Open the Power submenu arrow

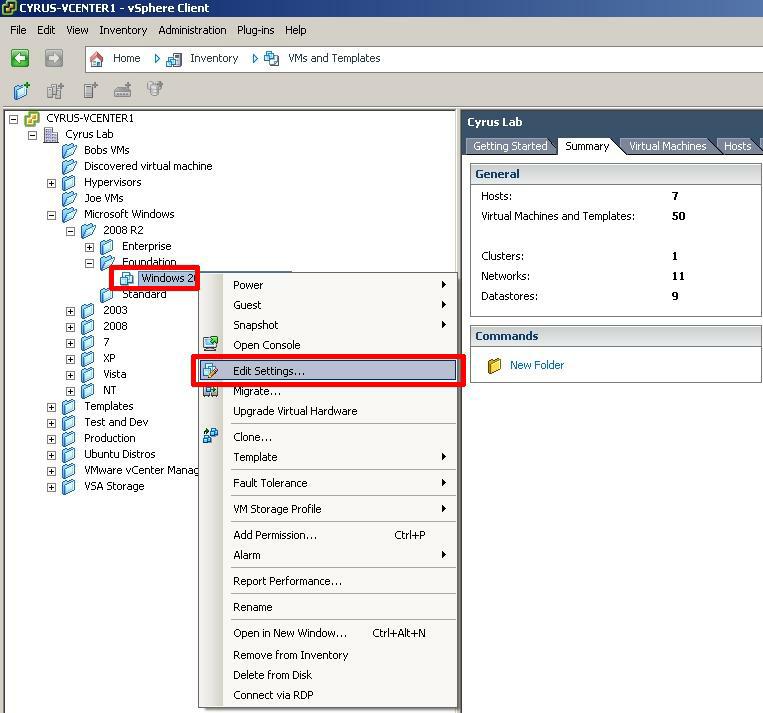444,284
